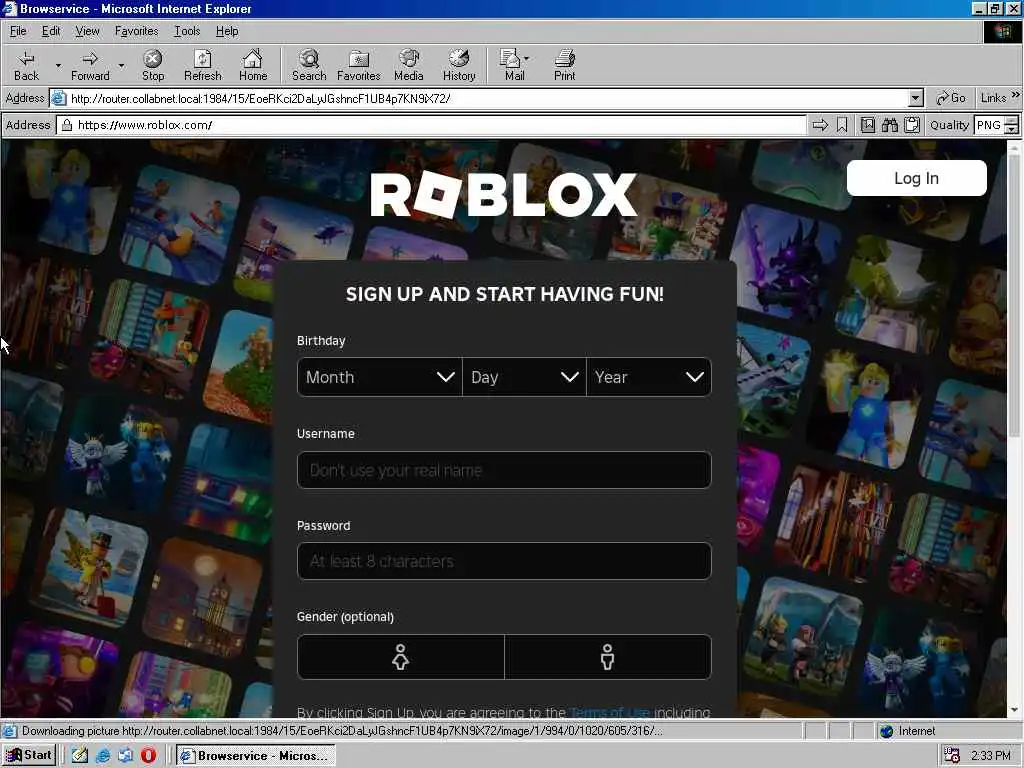Click the Windows logo throbber icon

pos(1001,31)
